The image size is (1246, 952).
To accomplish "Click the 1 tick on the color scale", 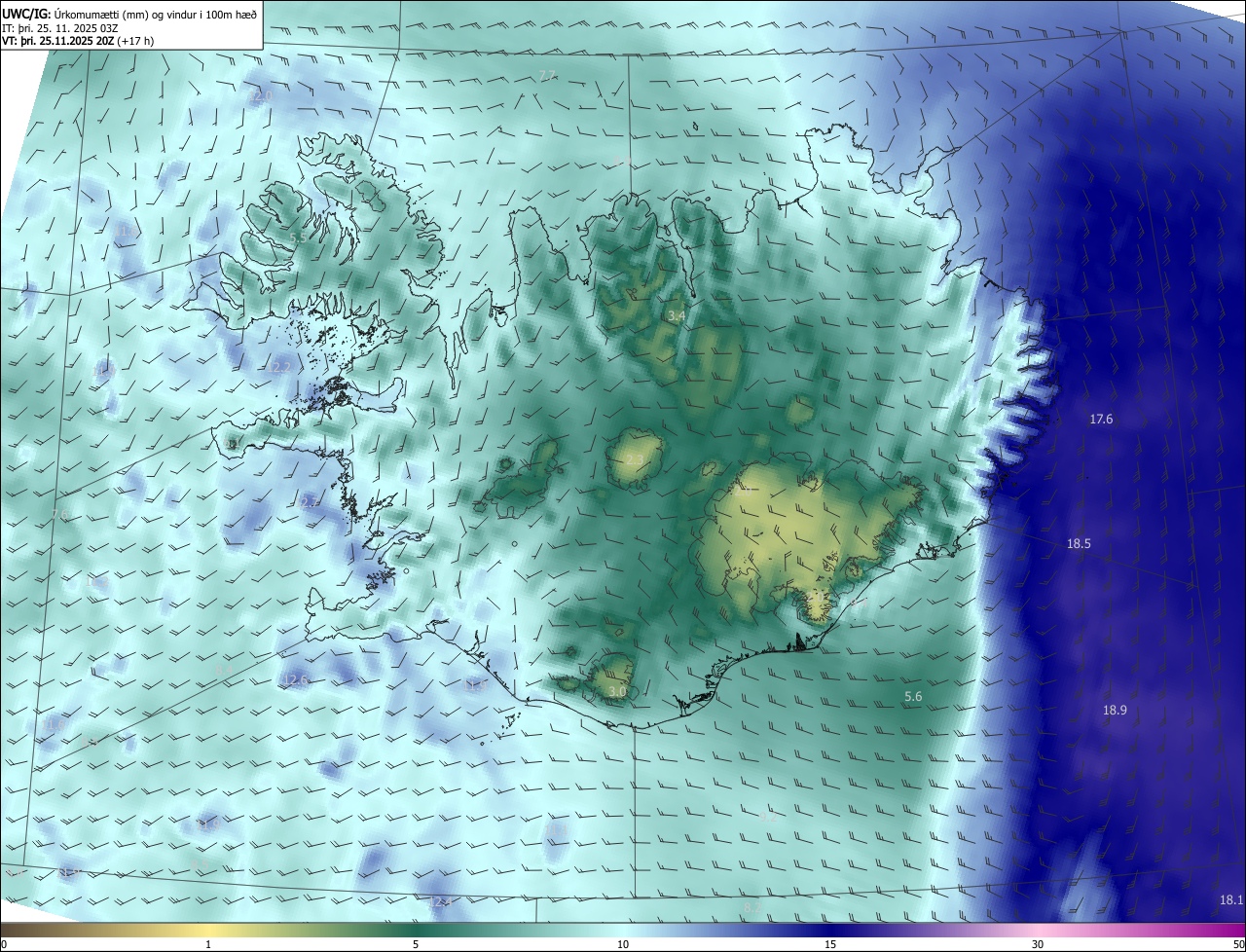I will coord(208,944).
